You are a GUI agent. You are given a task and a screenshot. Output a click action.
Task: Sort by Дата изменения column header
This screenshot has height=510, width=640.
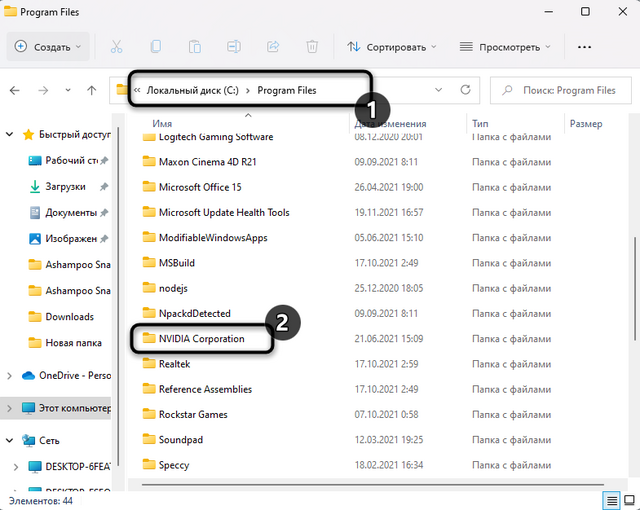[390, 124]
